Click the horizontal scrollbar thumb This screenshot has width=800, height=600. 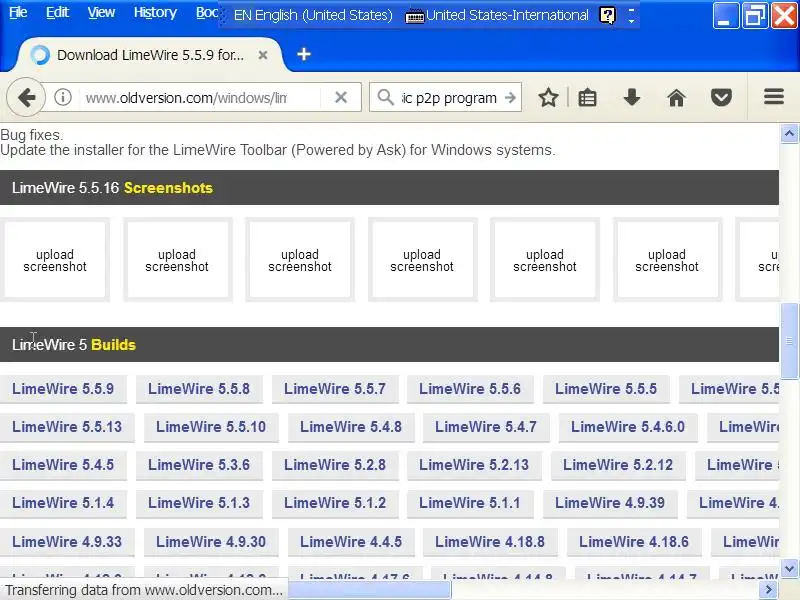tap(369, 590)
